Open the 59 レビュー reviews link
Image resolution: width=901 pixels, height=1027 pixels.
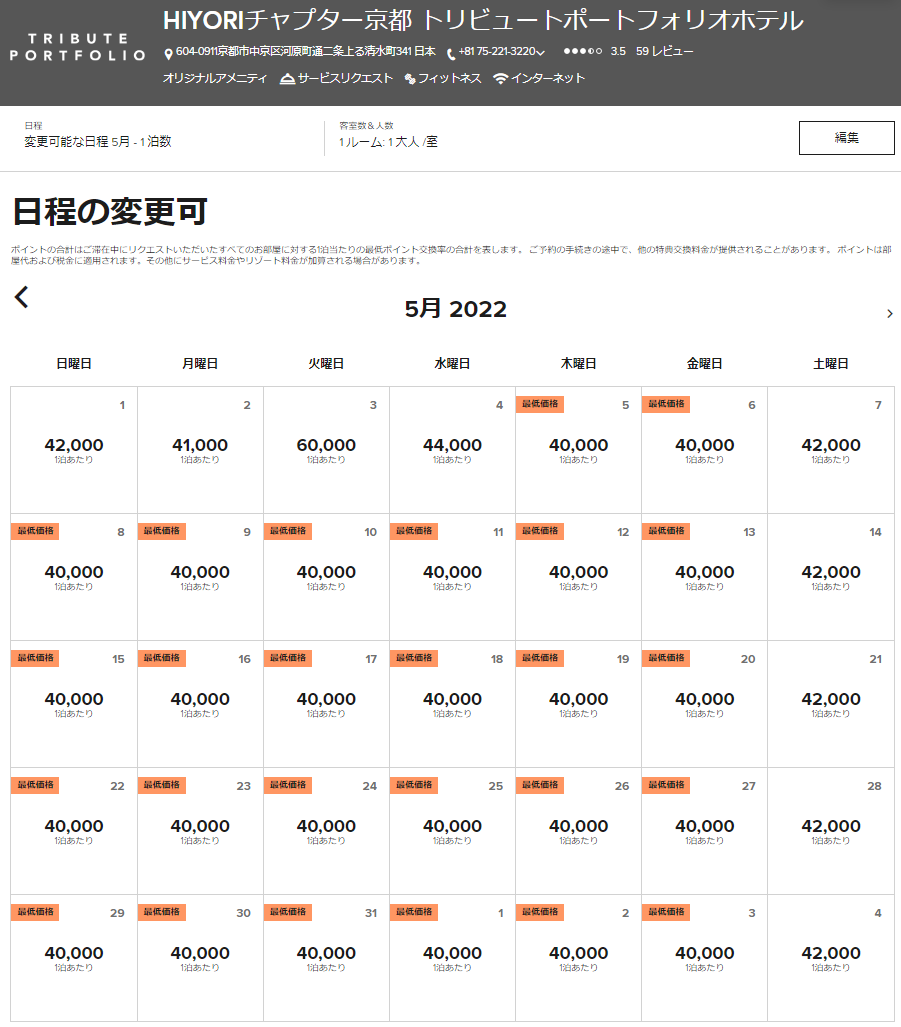tap(664, 52)
